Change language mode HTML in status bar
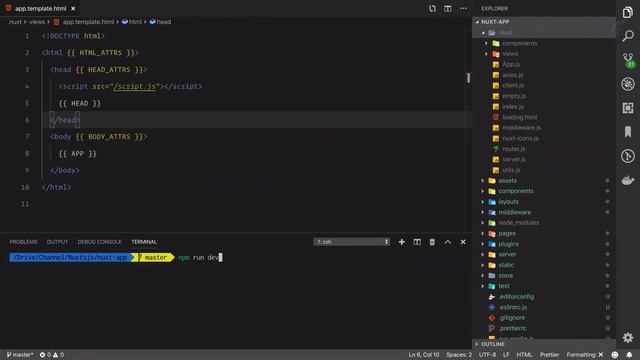The width and height of the screenshot is (640, 360). [524, 355]
